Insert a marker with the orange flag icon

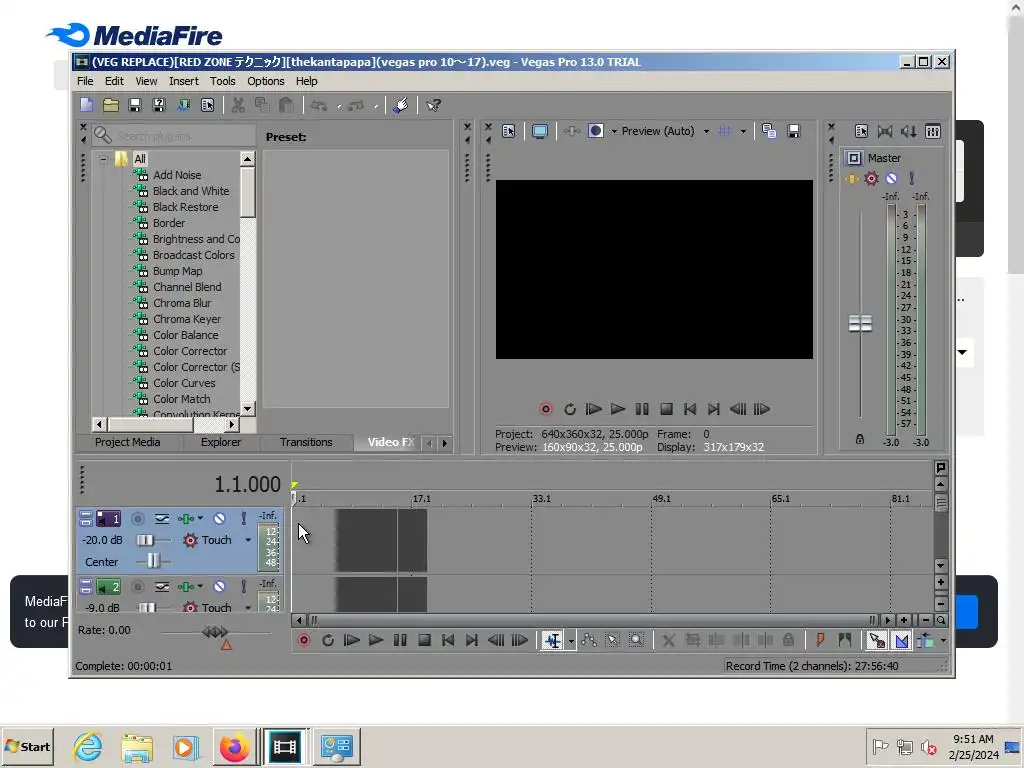820,641
